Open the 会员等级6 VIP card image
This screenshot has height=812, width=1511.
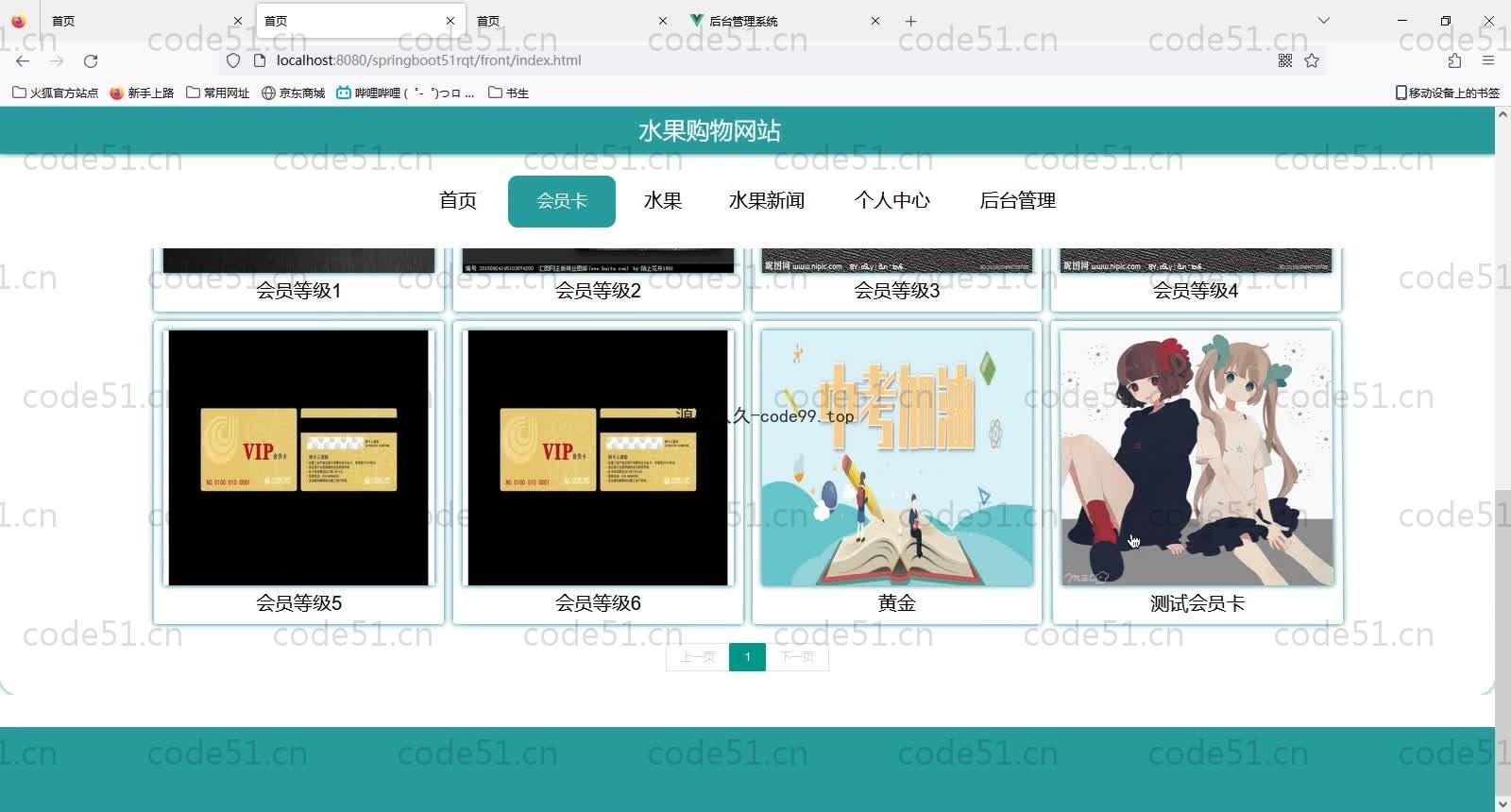click(598, 458)
